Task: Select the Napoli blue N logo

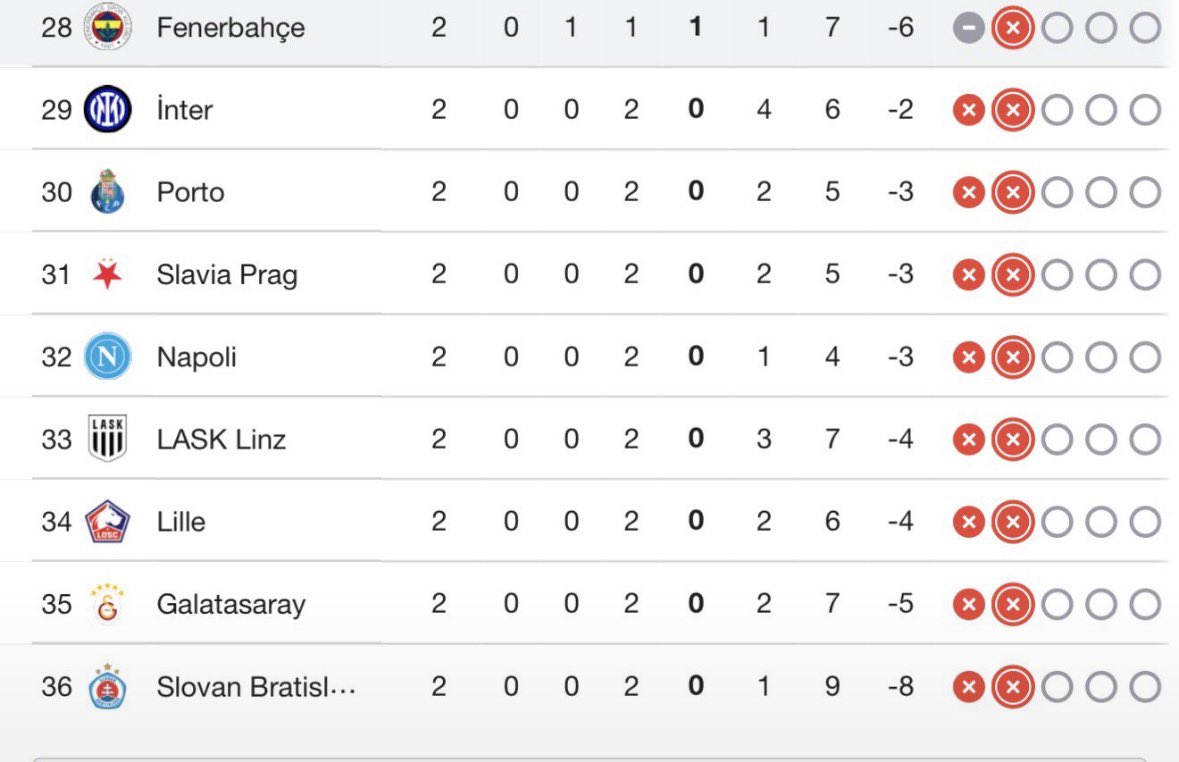Action: [108, 356]
